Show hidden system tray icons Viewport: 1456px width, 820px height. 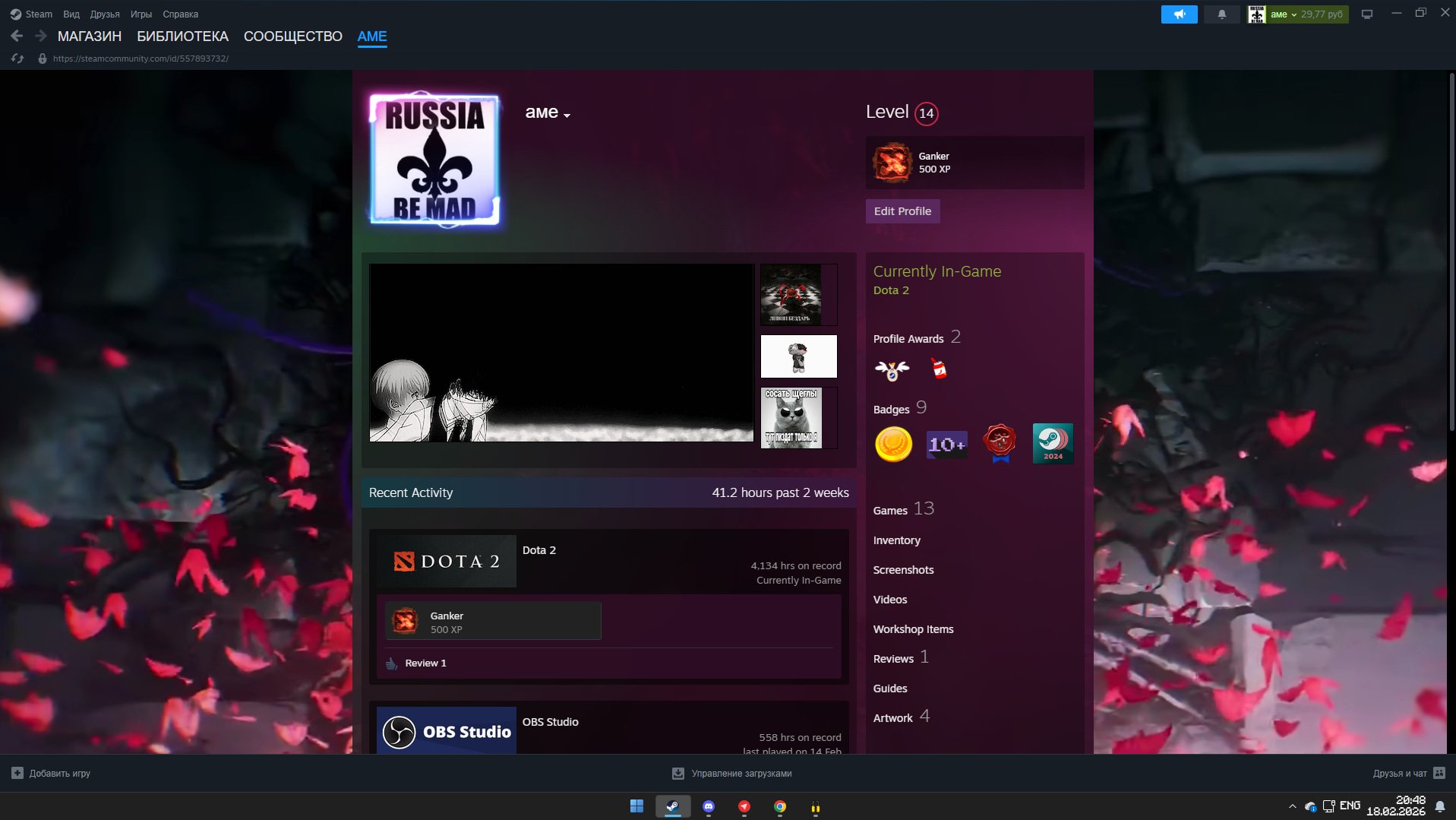(x=1292, y=806)
